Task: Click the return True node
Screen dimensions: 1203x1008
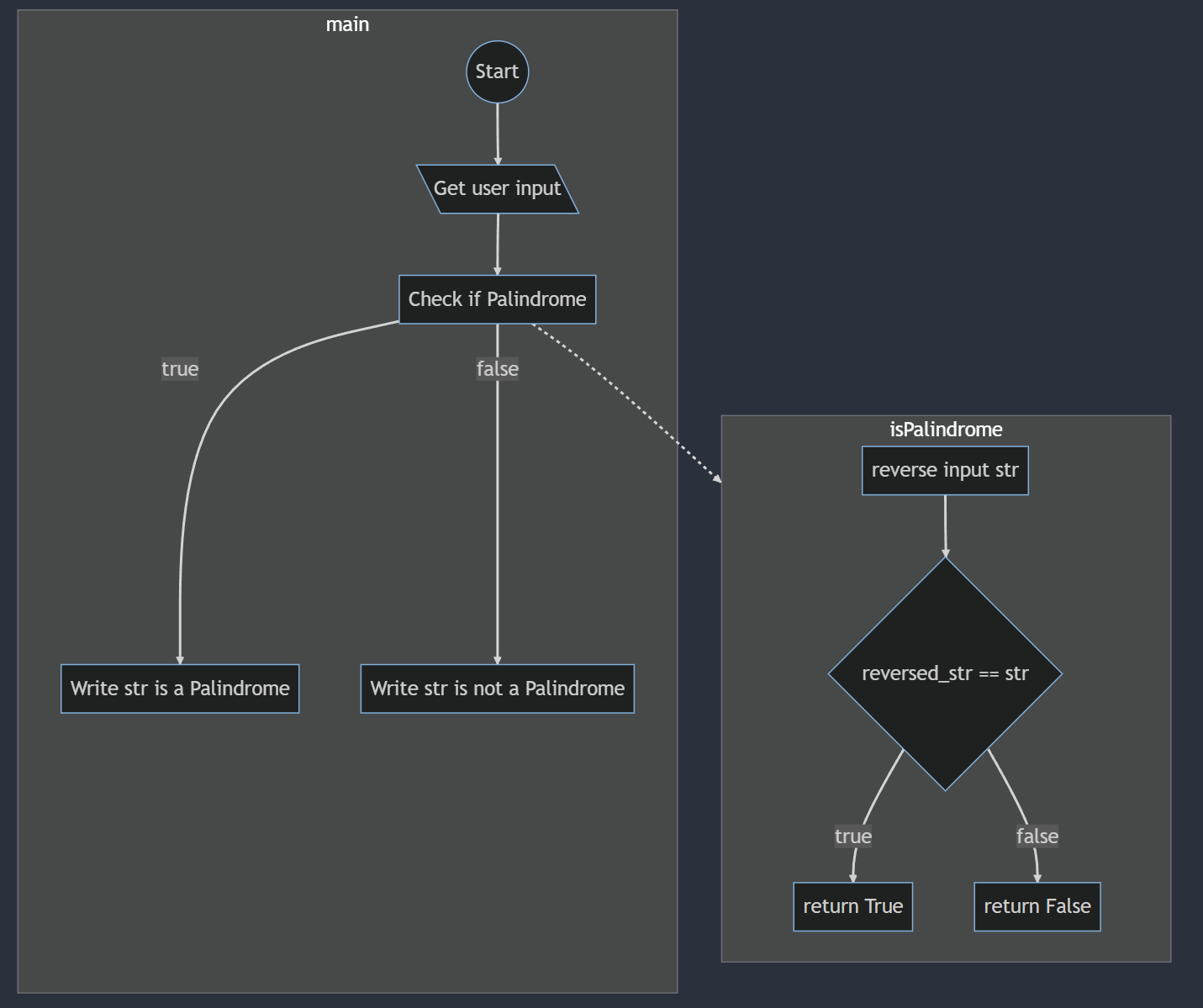Action: (852, 906)
